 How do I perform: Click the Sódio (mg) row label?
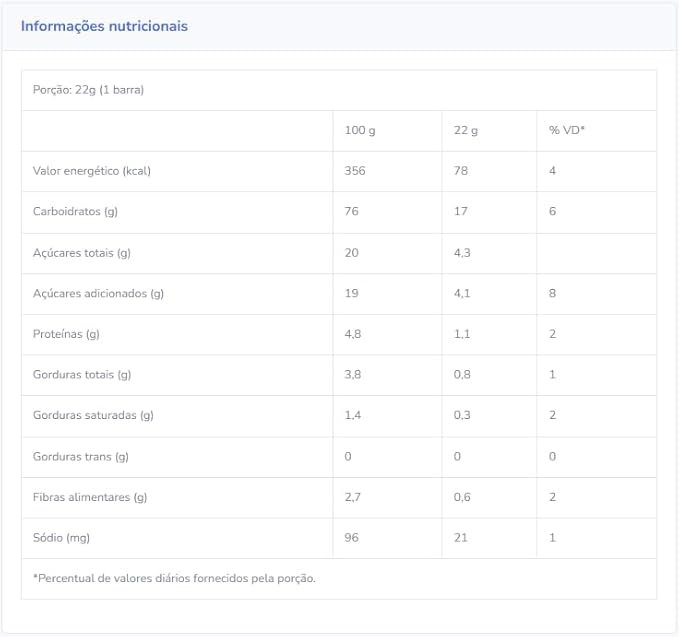61,538
